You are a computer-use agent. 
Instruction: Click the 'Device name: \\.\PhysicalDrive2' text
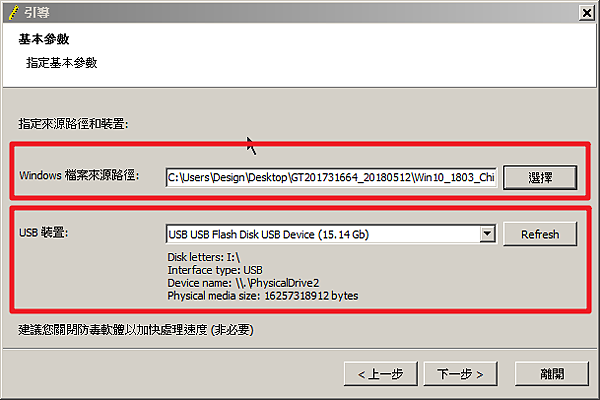click(243, 283)
